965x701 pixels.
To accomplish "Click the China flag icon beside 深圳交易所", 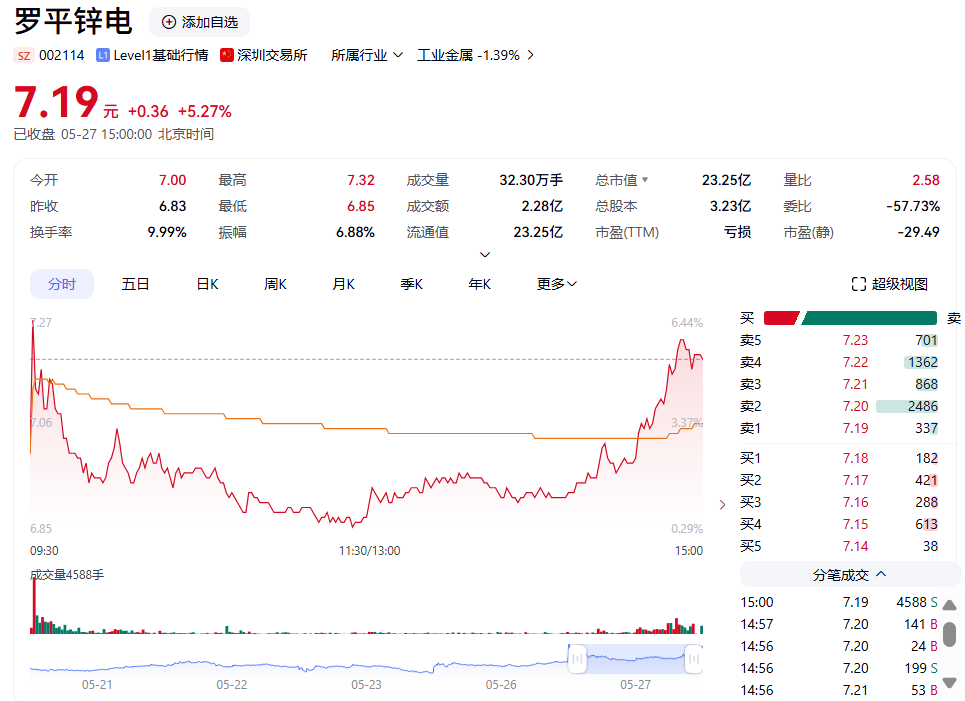I will (x=227, y=55).
